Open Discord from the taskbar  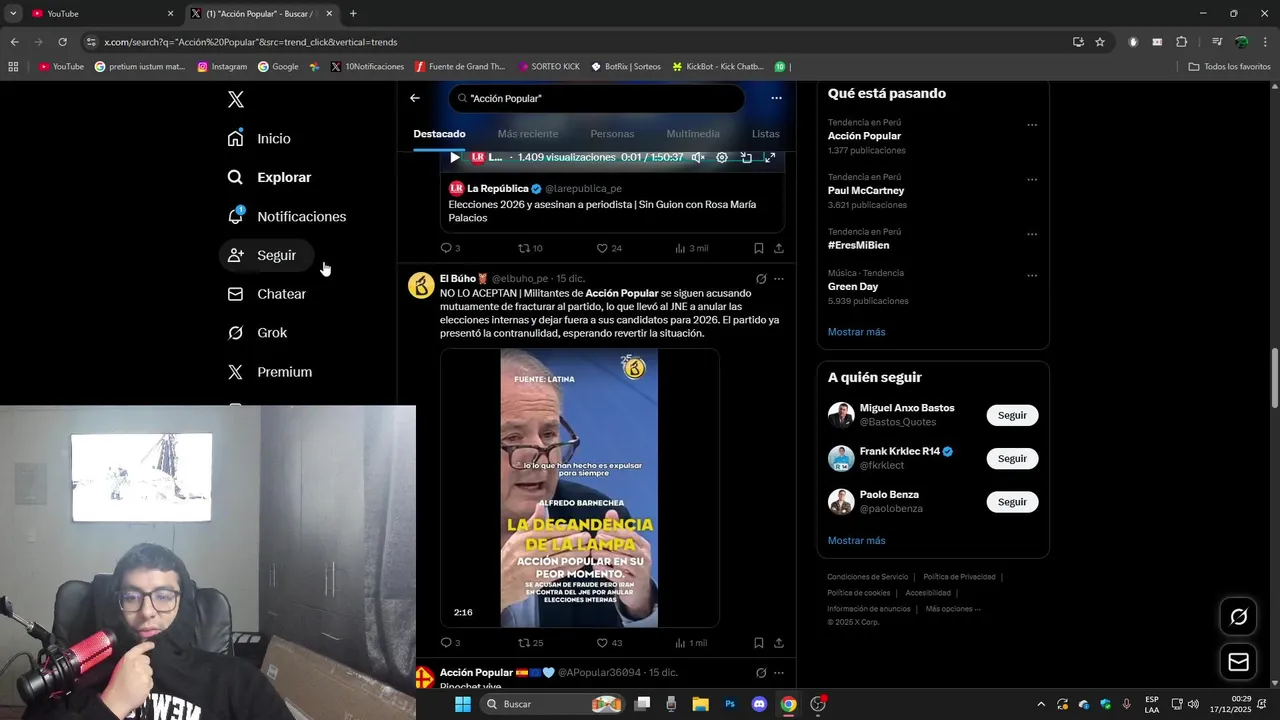(x=759, y=704)
